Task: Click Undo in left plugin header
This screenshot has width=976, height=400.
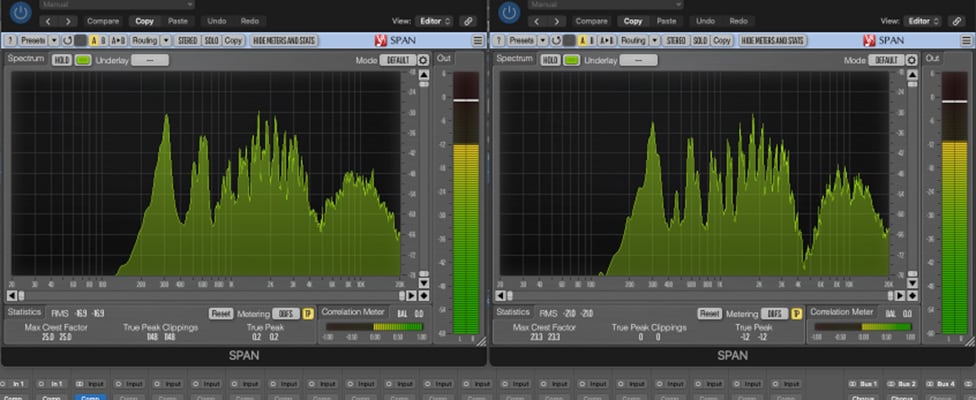Action: (x=217, y=21)
